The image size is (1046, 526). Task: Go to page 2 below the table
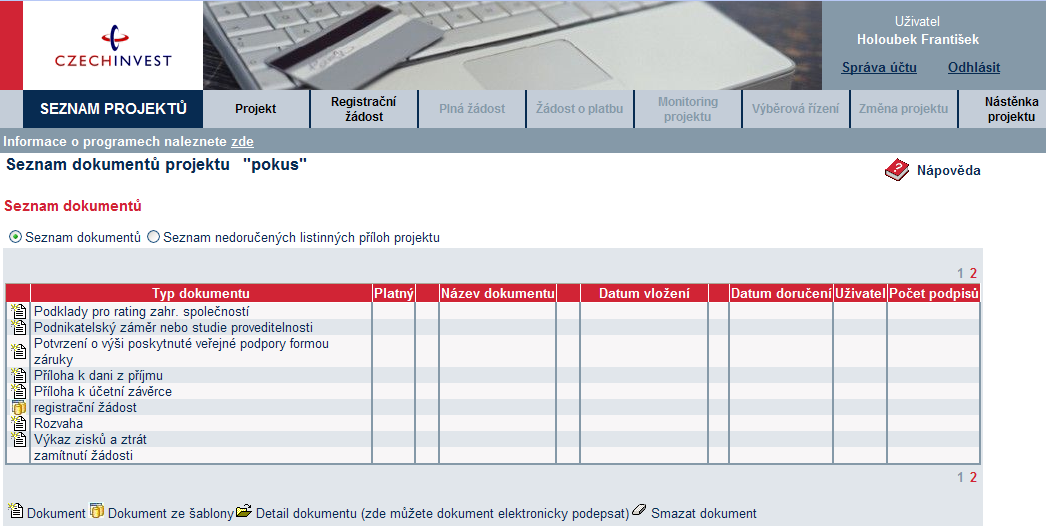click(973, 477)
